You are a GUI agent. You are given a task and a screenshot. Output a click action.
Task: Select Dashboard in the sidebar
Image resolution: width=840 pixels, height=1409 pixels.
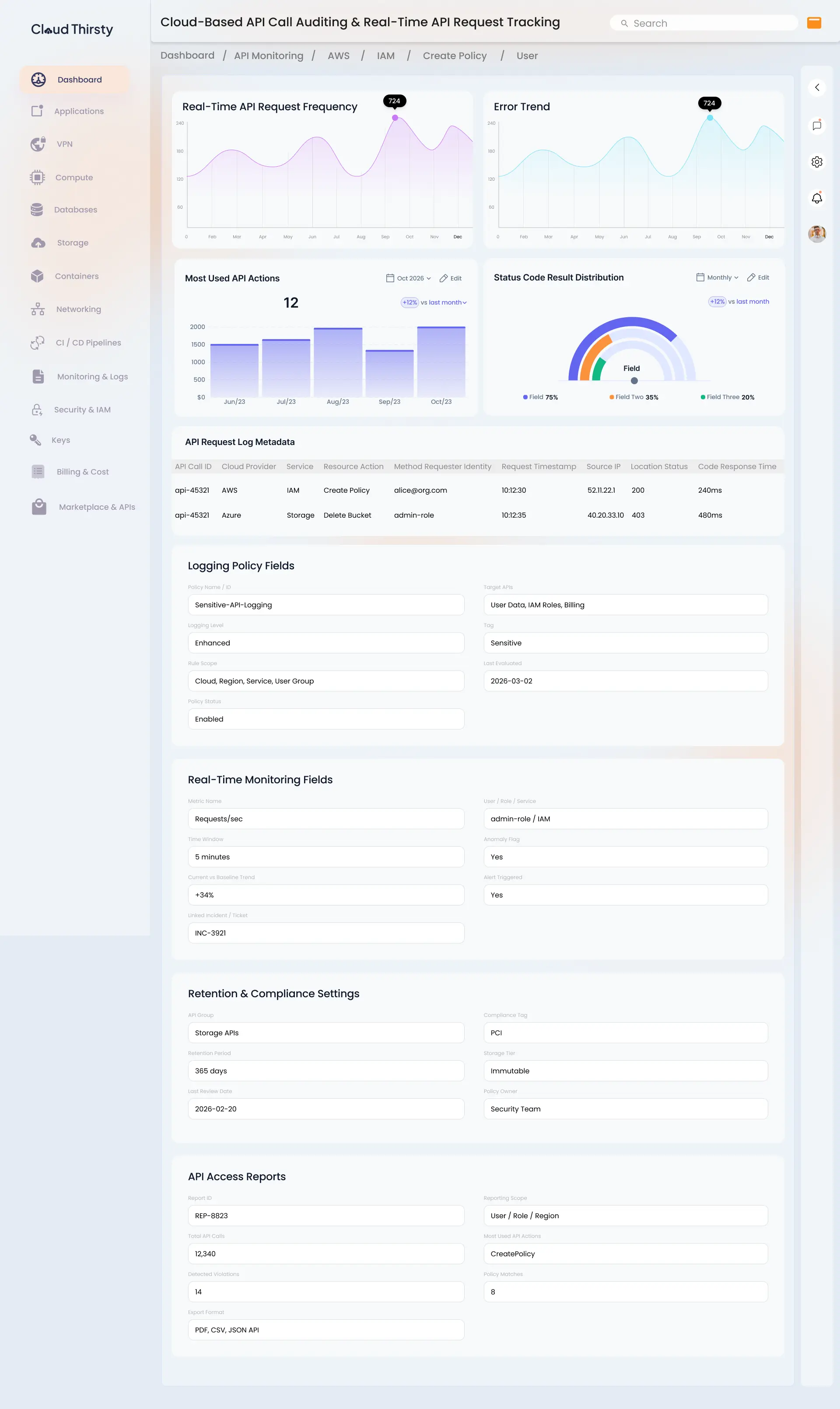74,80
